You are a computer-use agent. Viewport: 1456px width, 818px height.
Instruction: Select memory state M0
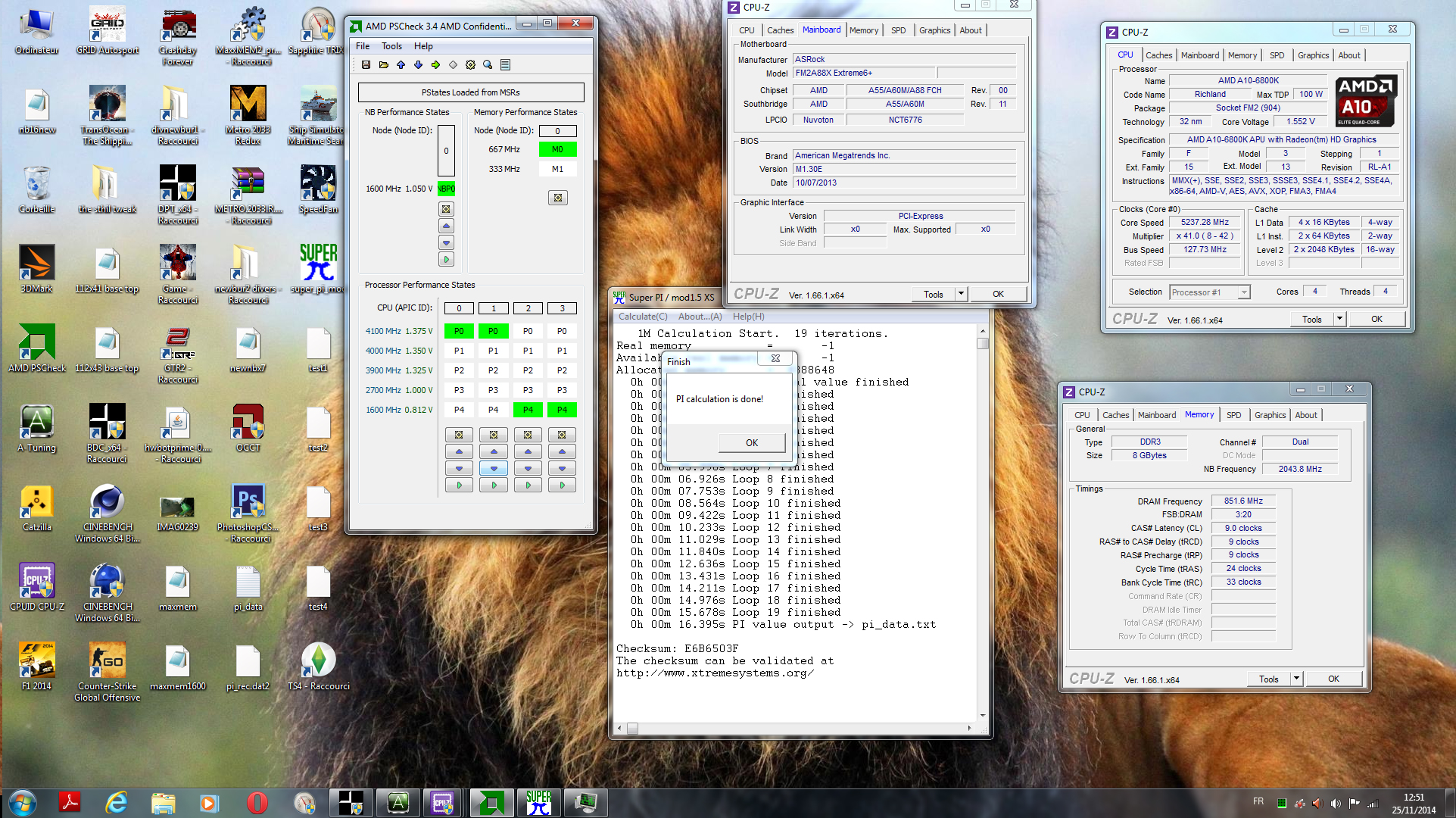[x=557, y=149]
